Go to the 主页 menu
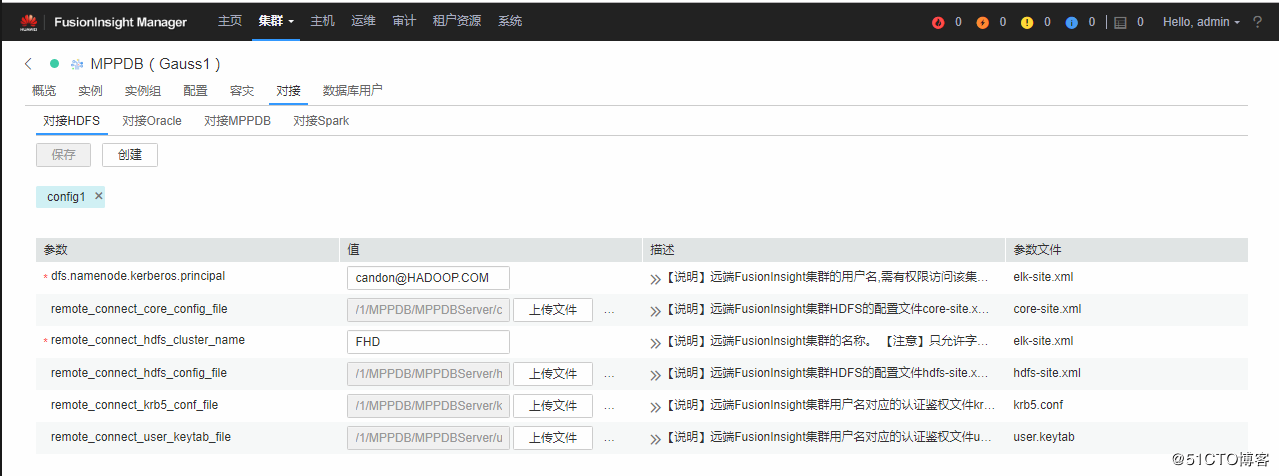The image size is (1279, 476). (230, 21)
